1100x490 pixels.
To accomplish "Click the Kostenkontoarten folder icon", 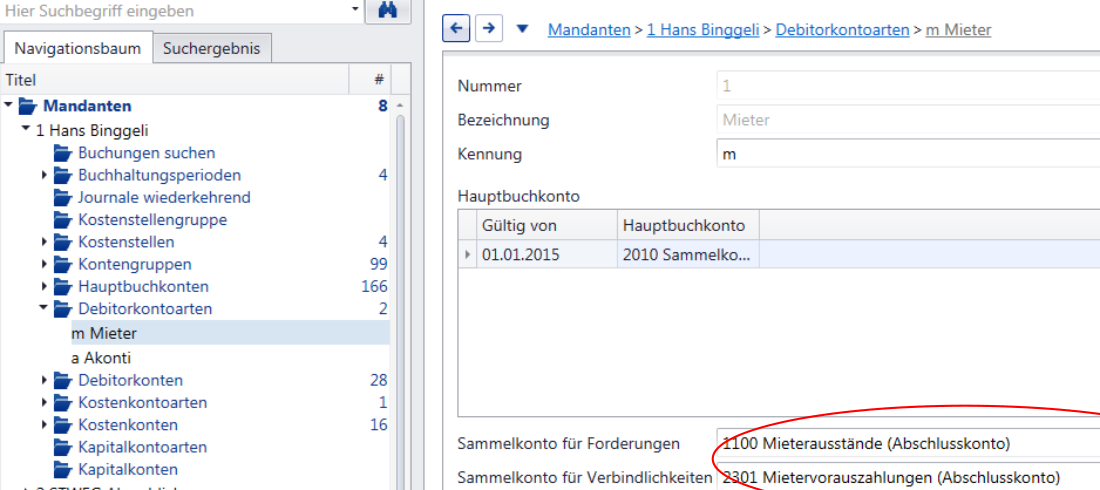I will point(63,403).
